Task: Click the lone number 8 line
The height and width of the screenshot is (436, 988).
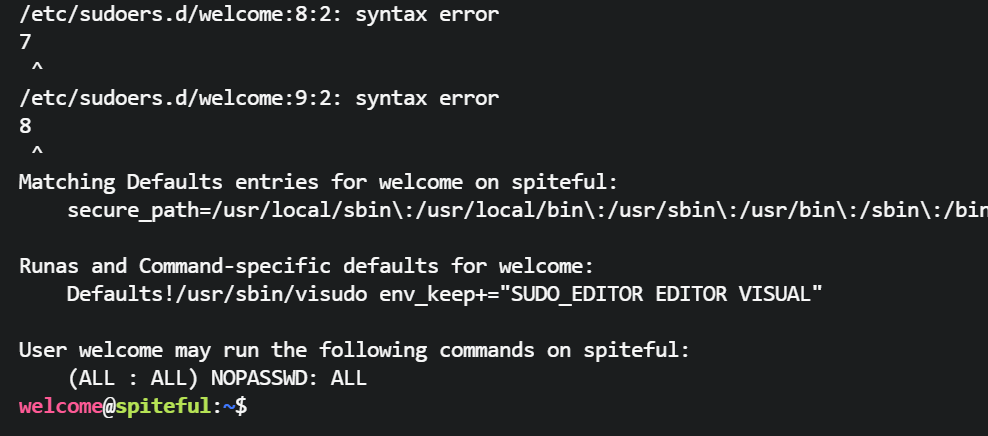Action: (x=25, y=126)
